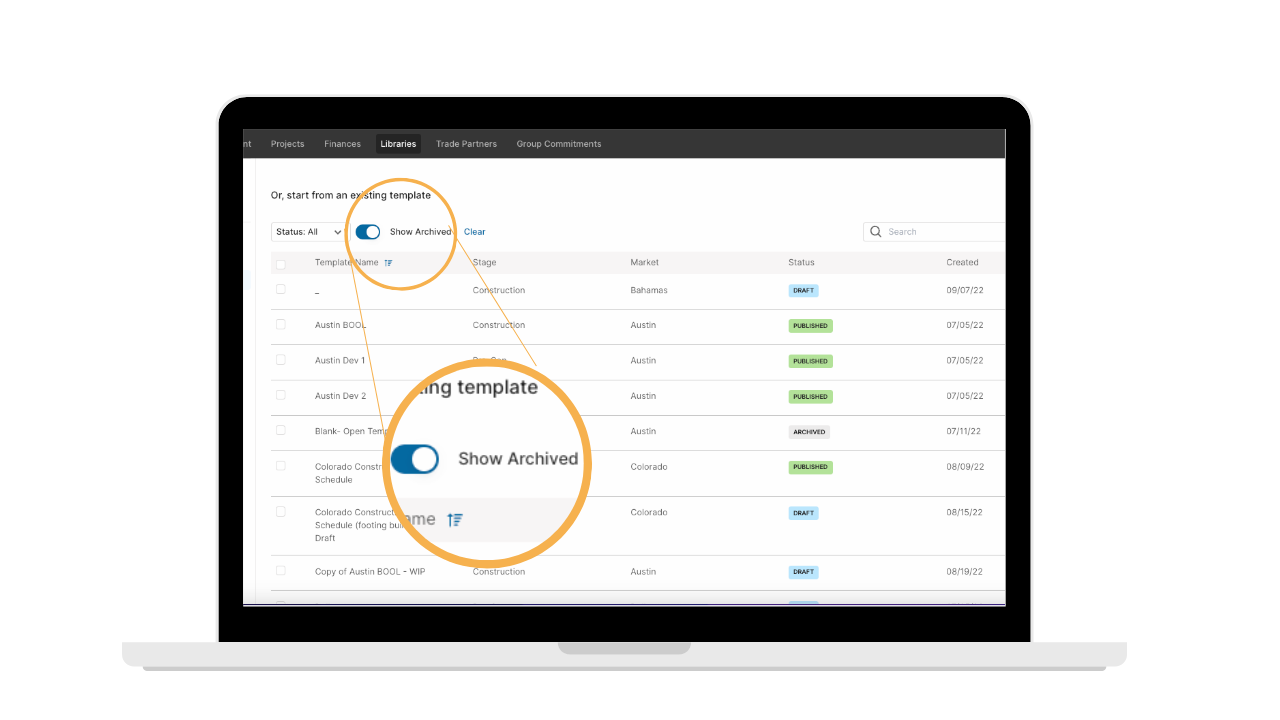Switch to the Projects tab
The image size is (1280, 720).
pos(287,144)
